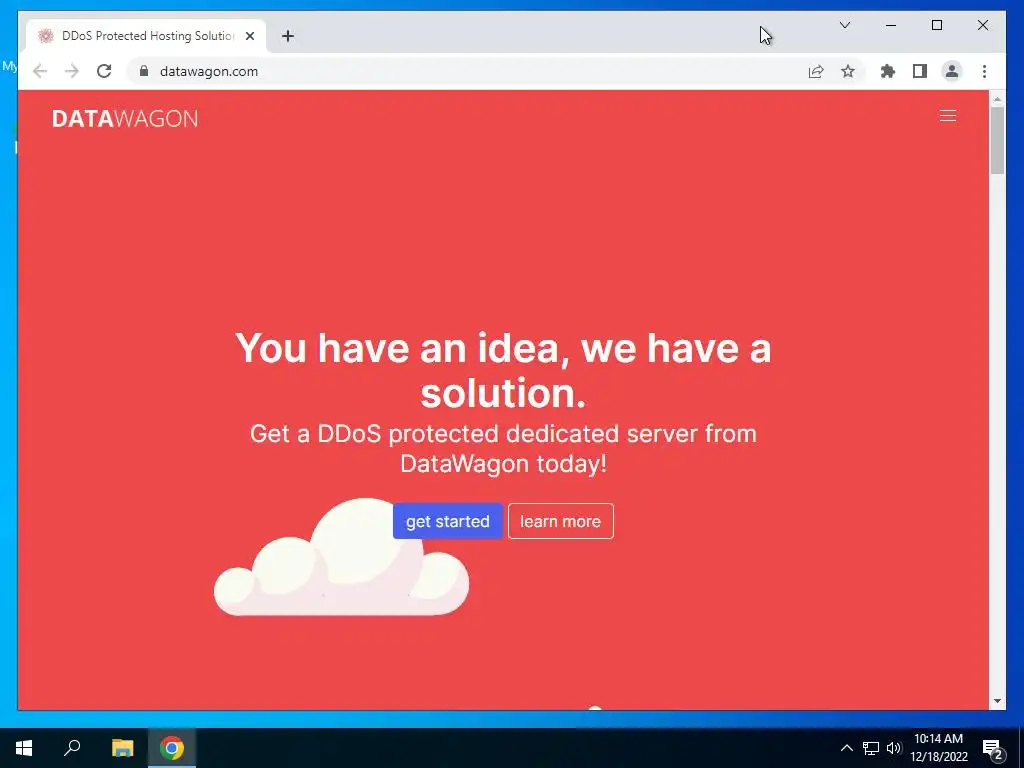
Task: Expand the tab search chevron
Action: [x=844, y=25]
